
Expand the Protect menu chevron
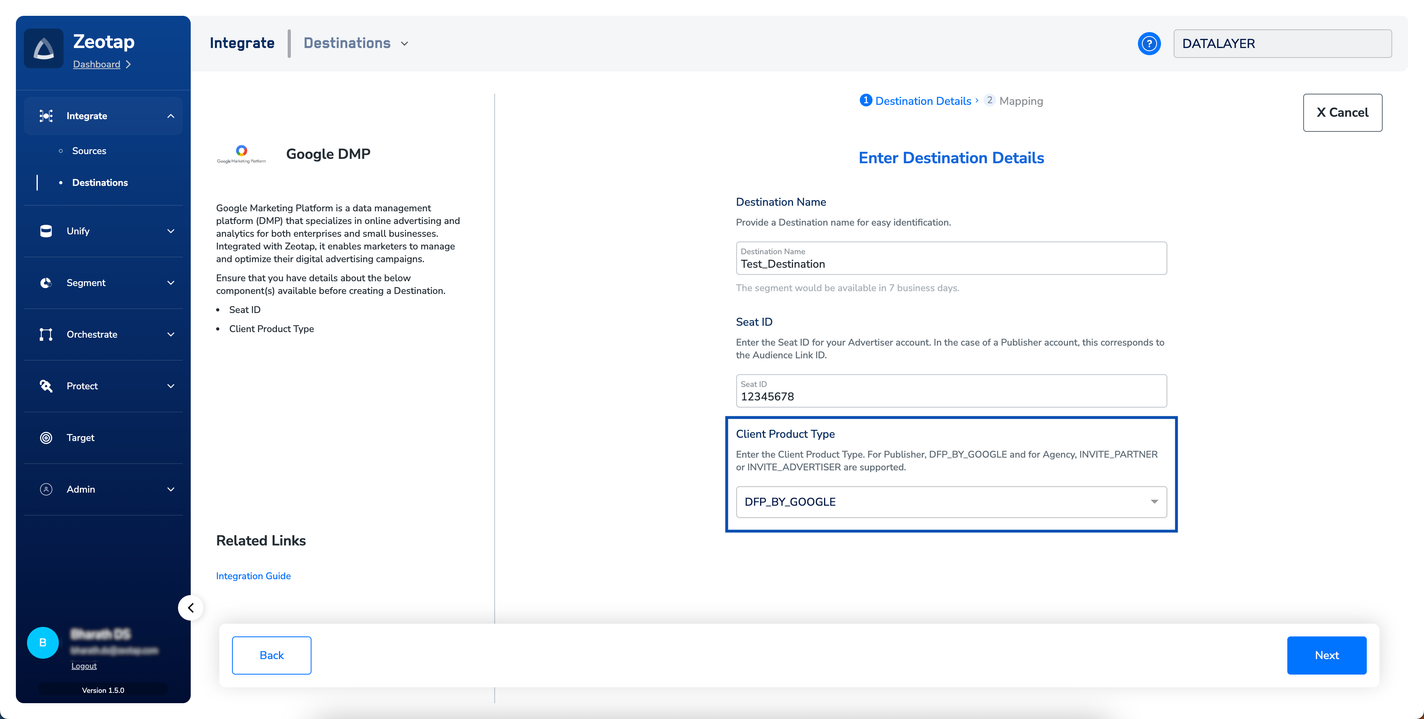(171, 386)
